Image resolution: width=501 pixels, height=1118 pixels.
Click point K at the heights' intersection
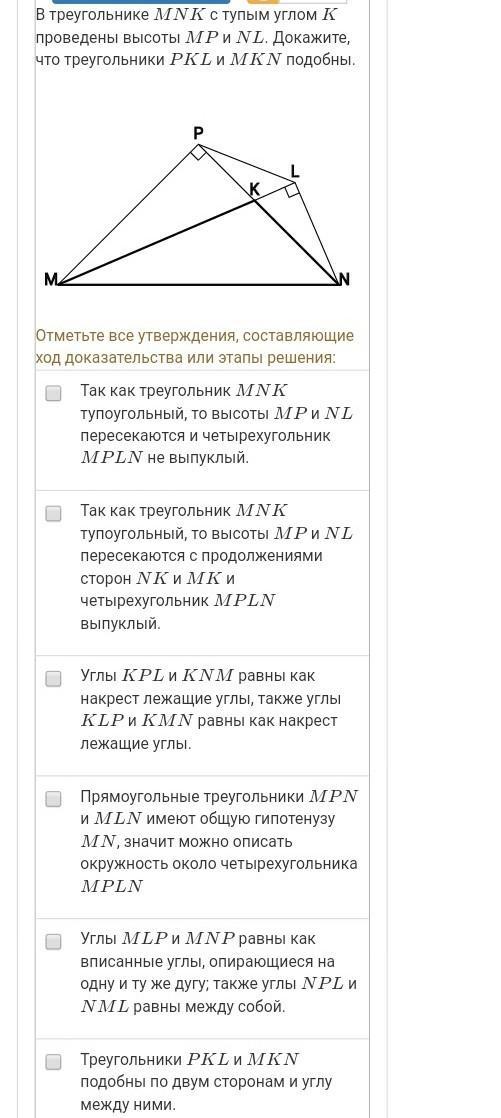[254, 190]
